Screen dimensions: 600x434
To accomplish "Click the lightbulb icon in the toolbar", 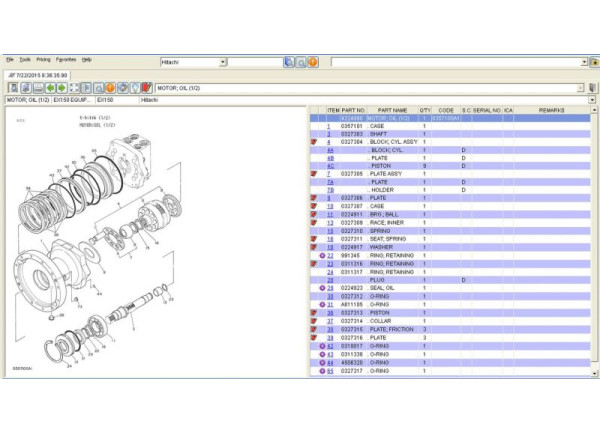I will click(x=134, y=88).
